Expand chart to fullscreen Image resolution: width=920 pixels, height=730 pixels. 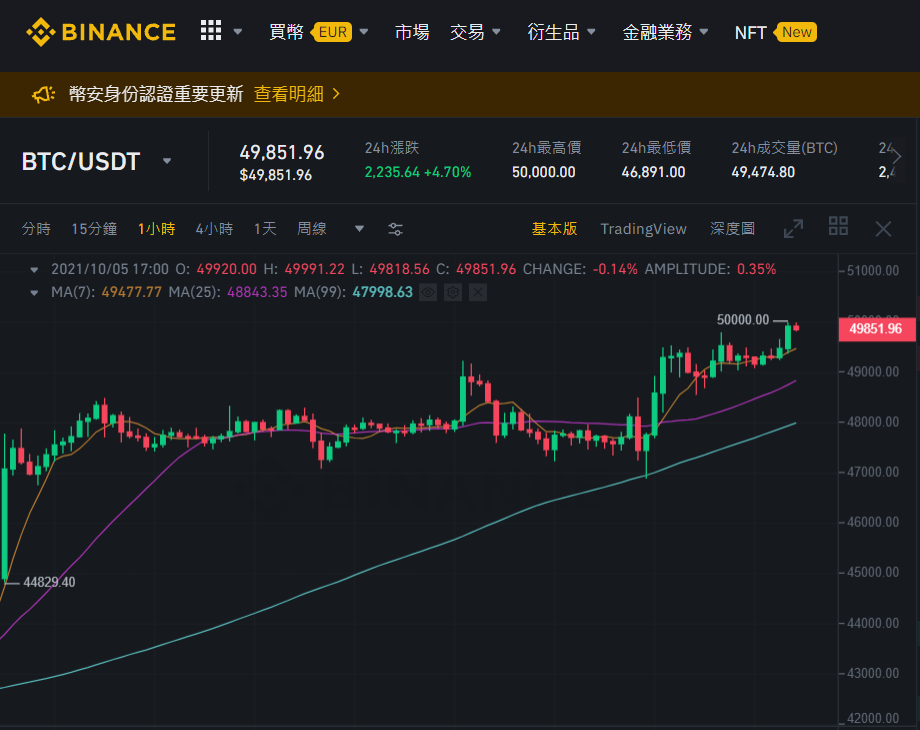point(793,228)
